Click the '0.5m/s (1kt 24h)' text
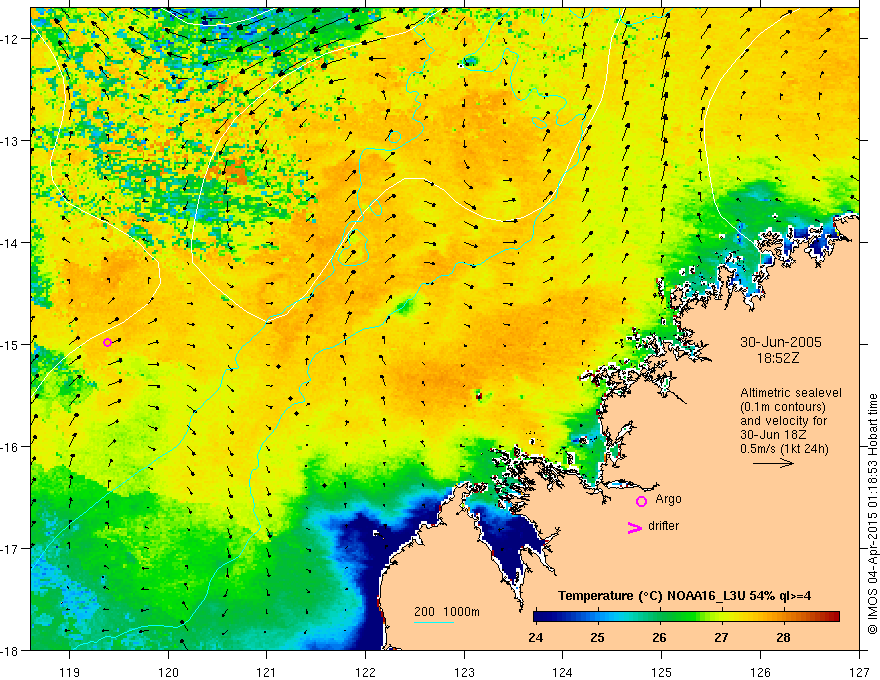The image size is (880, 680). pyautogui.click(x=785, y=448)
